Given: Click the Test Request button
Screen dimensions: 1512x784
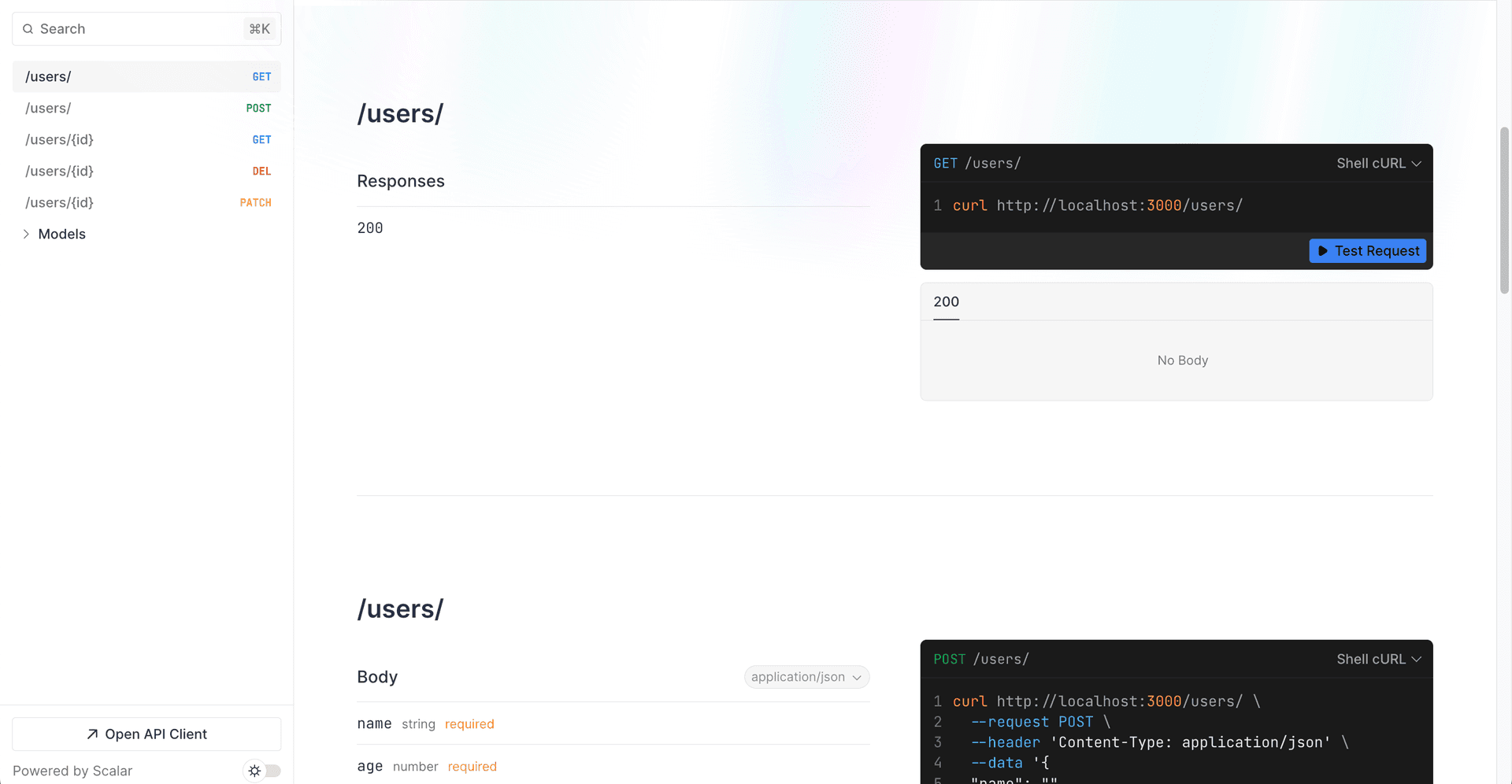Looking at the screenshot, I should pyautogui.click(x=1367, y=250).
